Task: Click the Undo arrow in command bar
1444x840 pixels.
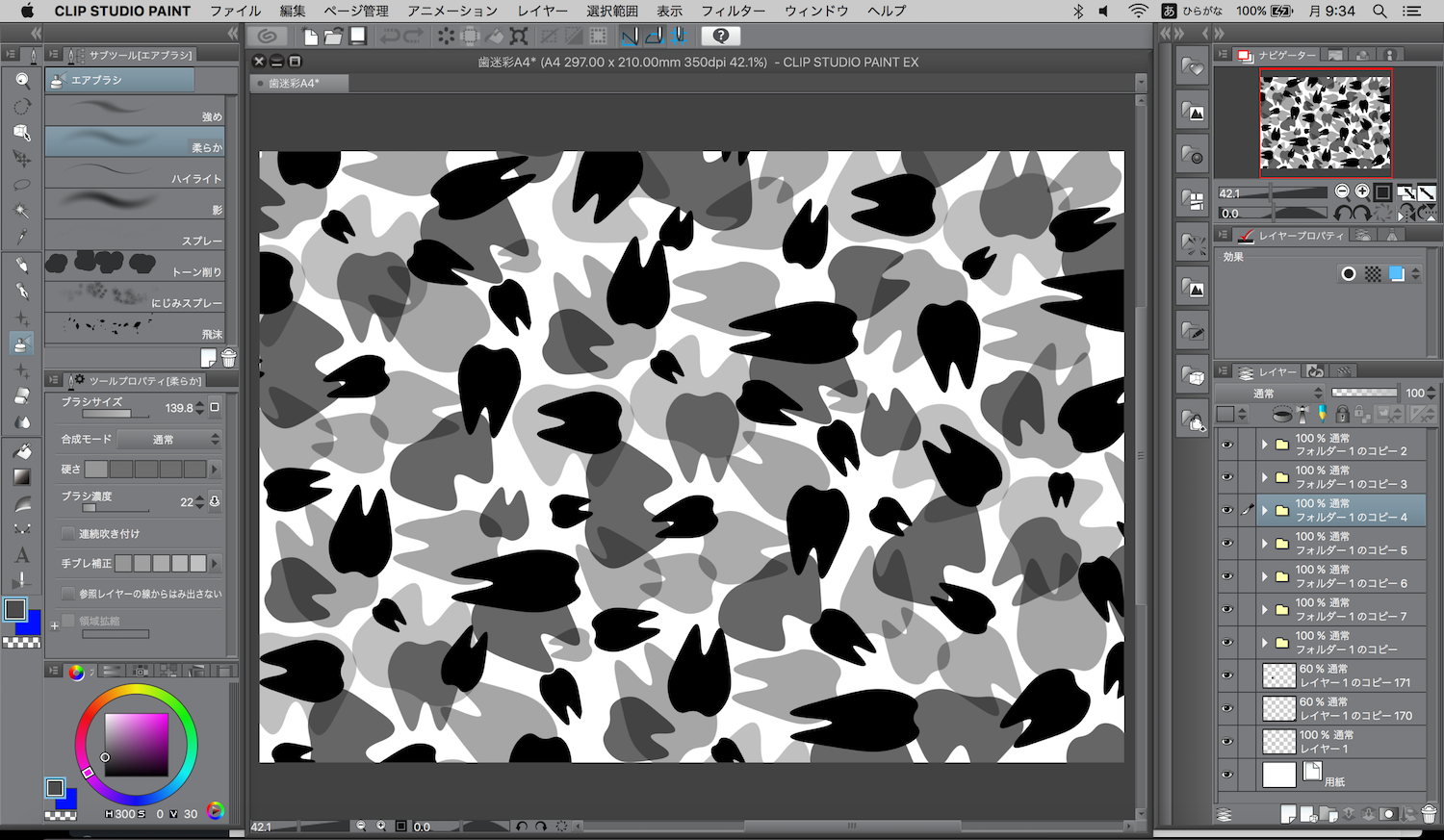Action: tap(390, 36)
